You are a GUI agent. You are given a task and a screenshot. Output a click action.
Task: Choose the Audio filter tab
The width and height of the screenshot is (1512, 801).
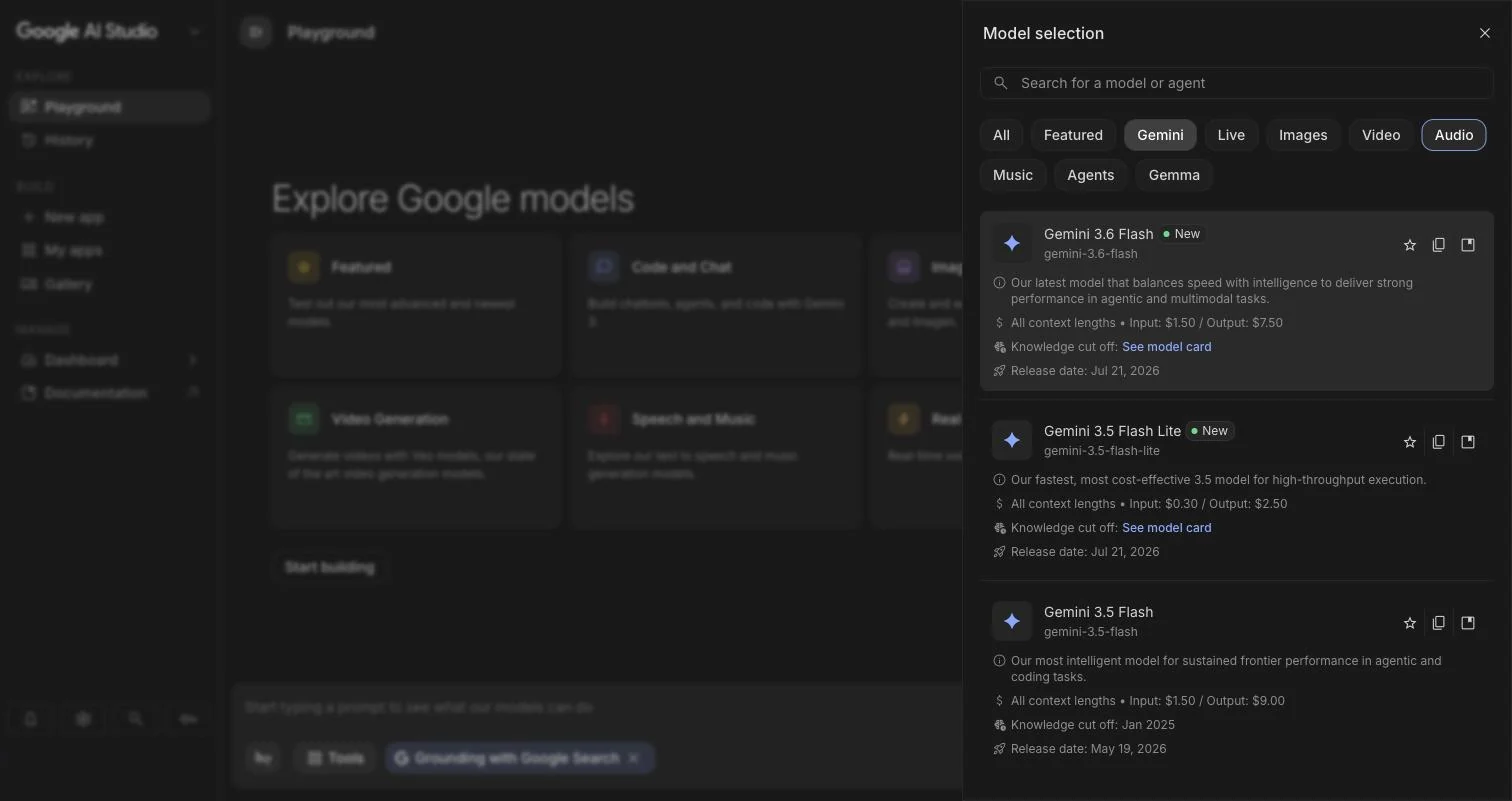point(1454,135)
